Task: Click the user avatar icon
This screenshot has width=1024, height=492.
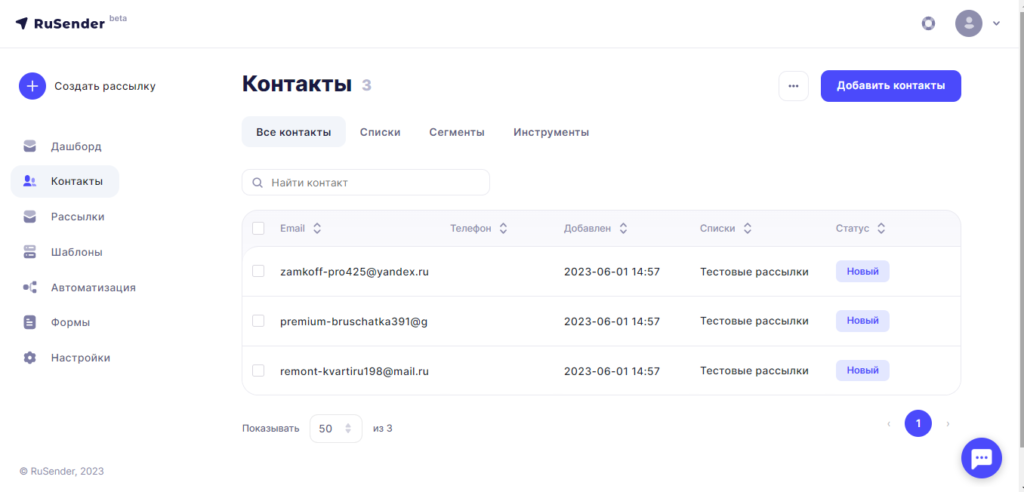Action: point(968,24)
